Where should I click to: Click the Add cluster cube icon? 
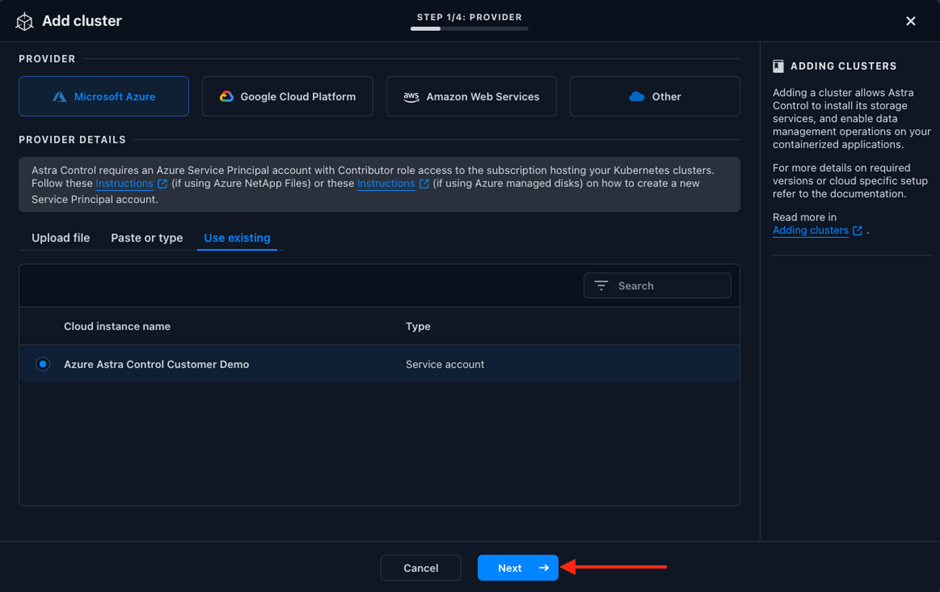pos(25,21)
